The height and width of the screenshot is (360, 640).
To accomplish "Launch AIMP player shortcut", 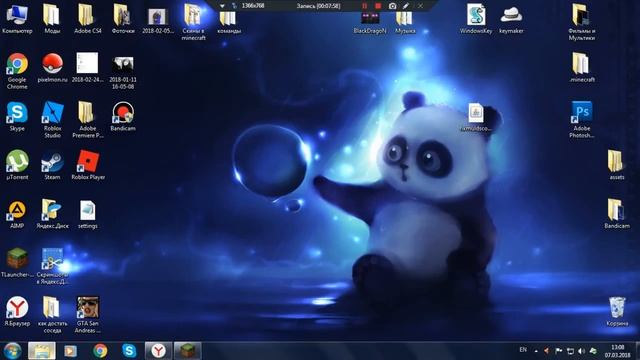I will pos(17,214).
